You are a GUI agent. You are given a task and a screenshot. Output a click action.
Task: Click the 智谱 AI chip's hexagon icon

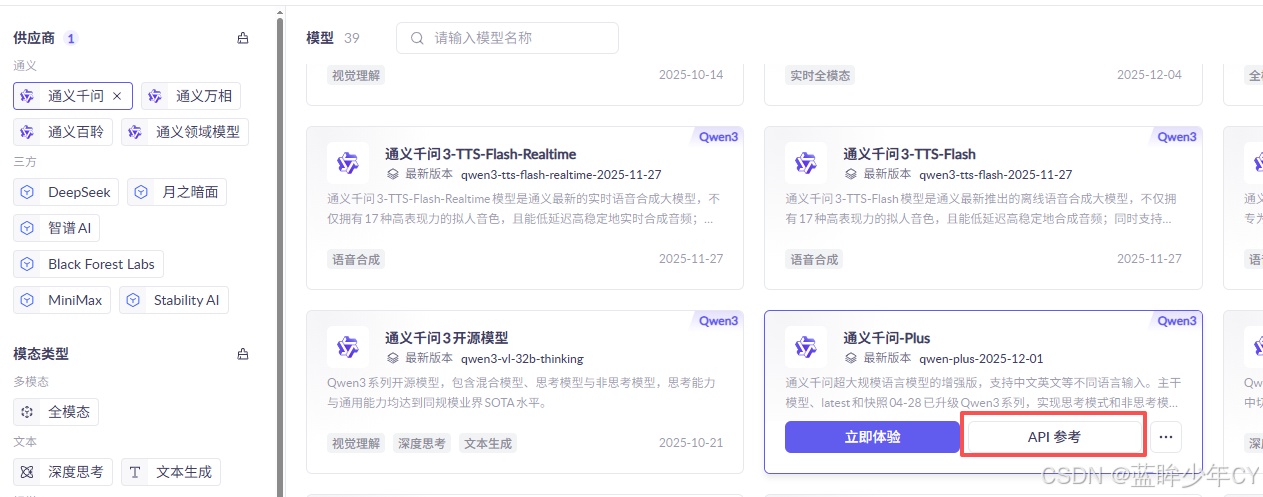pyautogui.click(x=27, y=228)
